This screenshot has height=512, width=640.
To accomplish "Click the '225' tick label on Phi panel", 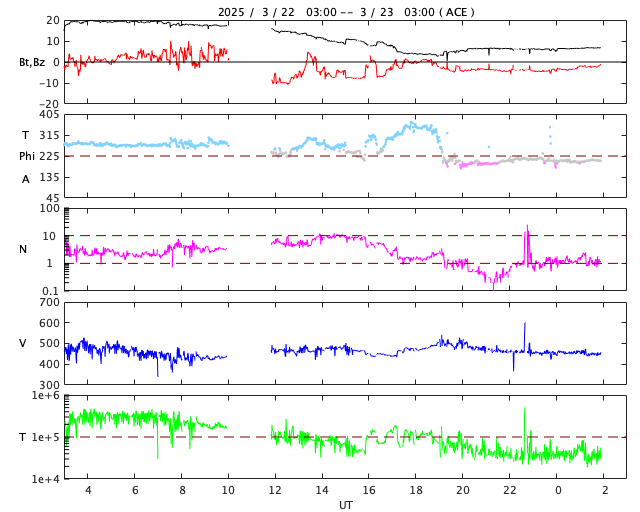I will coord(49,156).
